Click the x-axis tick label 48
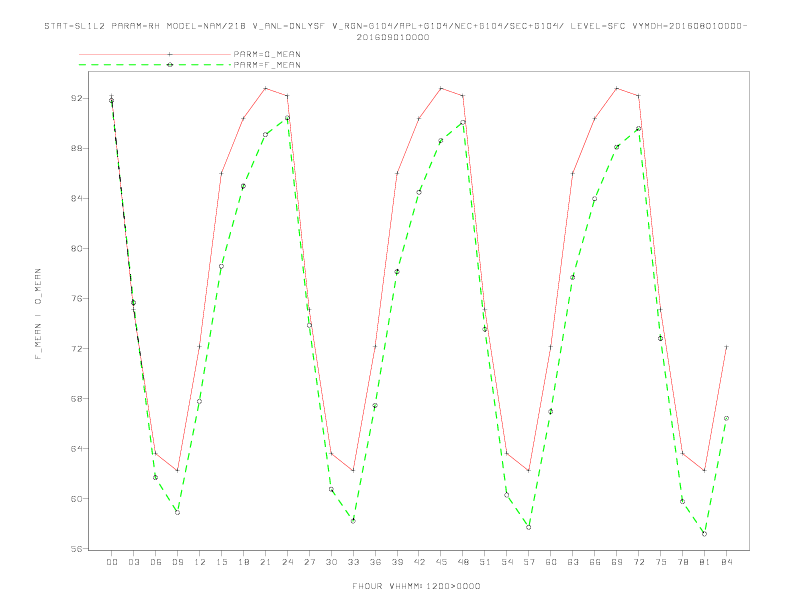The height and width of the screenshot is (612, 792). (x=463, y=562)
